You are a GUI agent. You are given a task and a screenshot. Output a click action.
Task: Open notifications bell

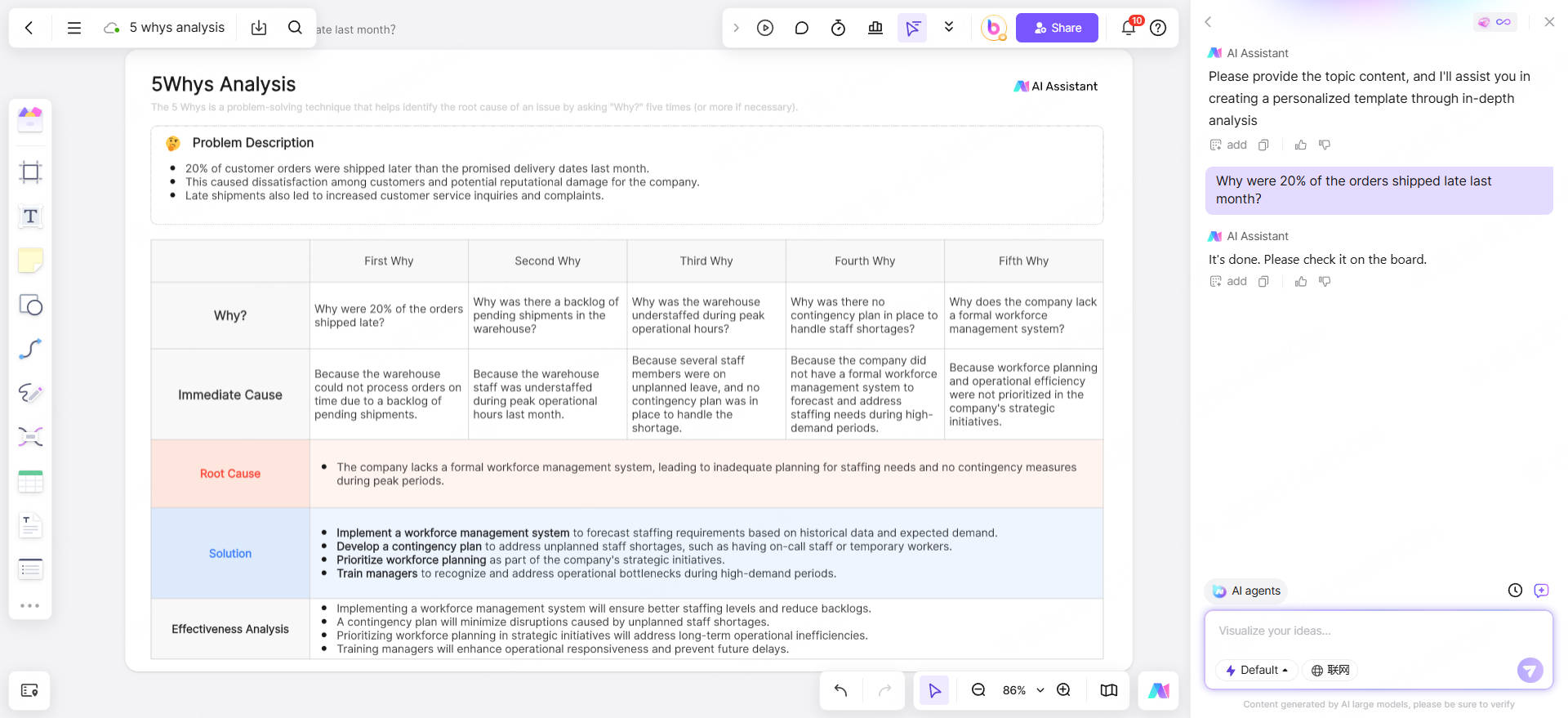coord(1129,28)
